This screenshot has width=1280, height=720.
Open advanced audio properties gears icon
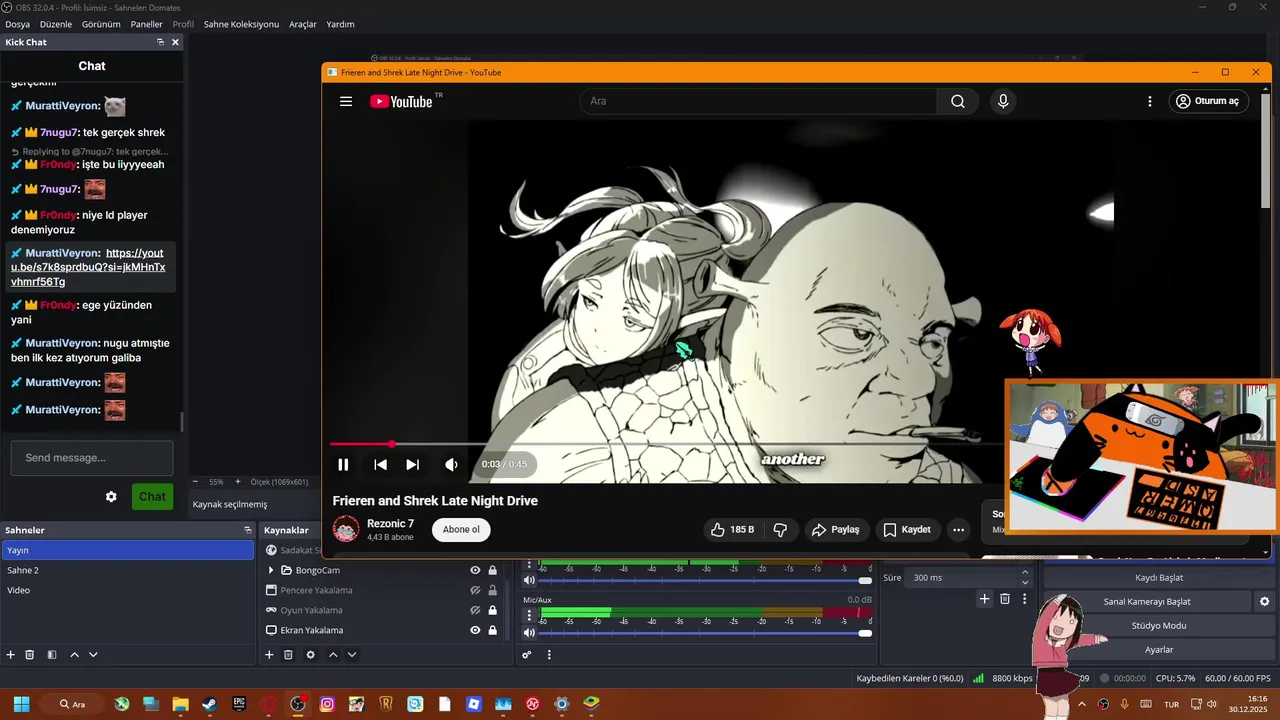coord(527,655)
